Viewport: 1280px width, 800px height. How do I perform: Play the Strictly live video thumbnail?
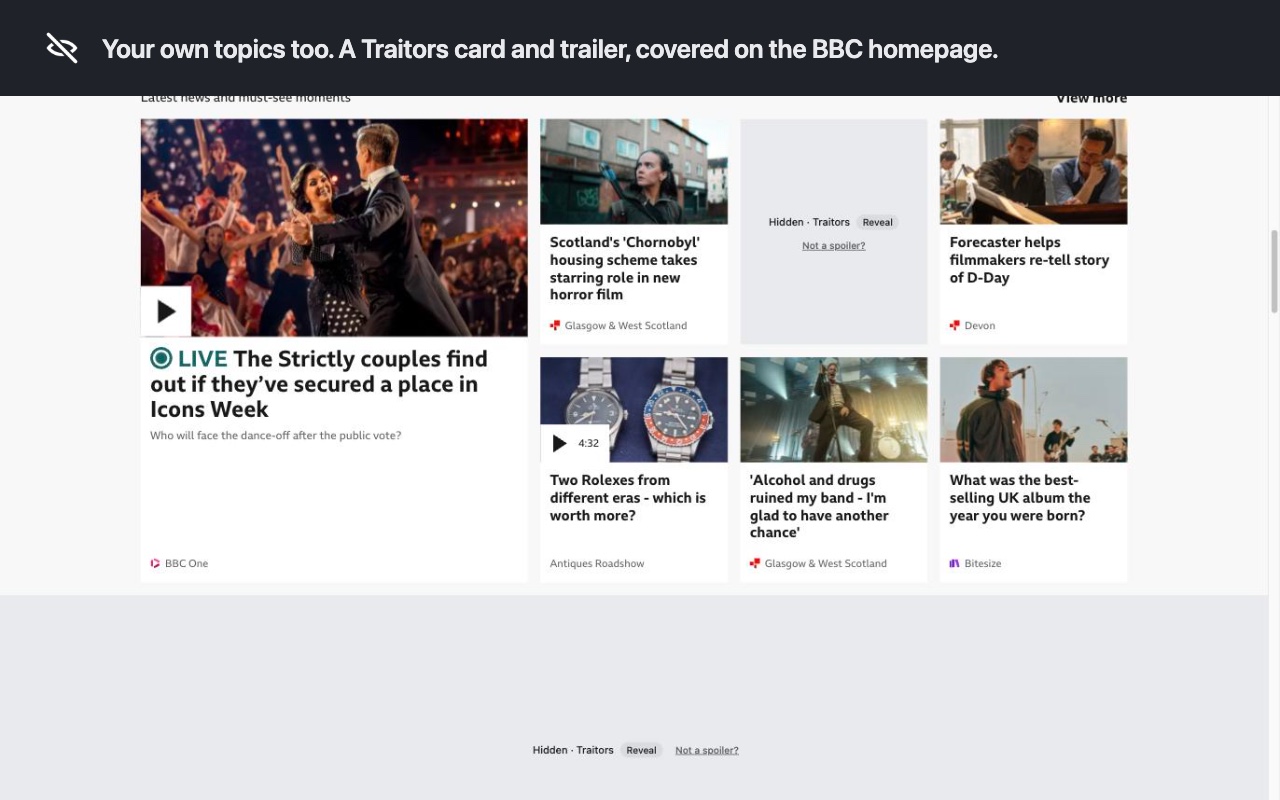[166, 311]
